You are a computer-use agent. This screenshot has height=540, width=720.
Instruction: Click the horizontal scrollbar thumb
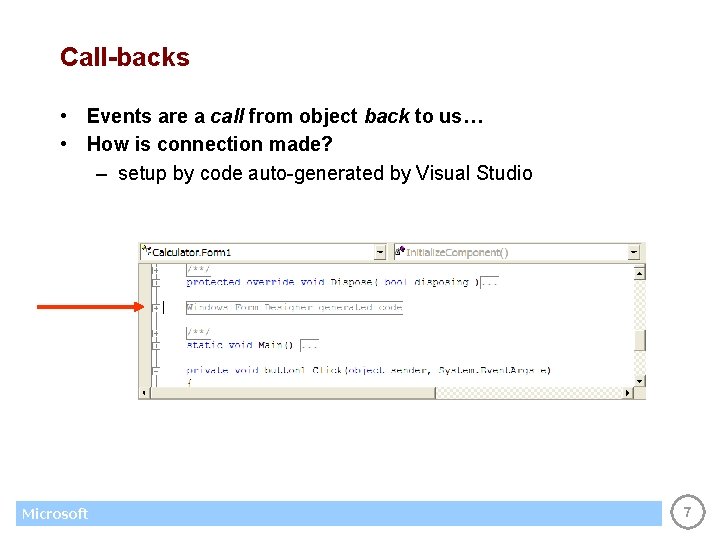(x=292, y=393)
